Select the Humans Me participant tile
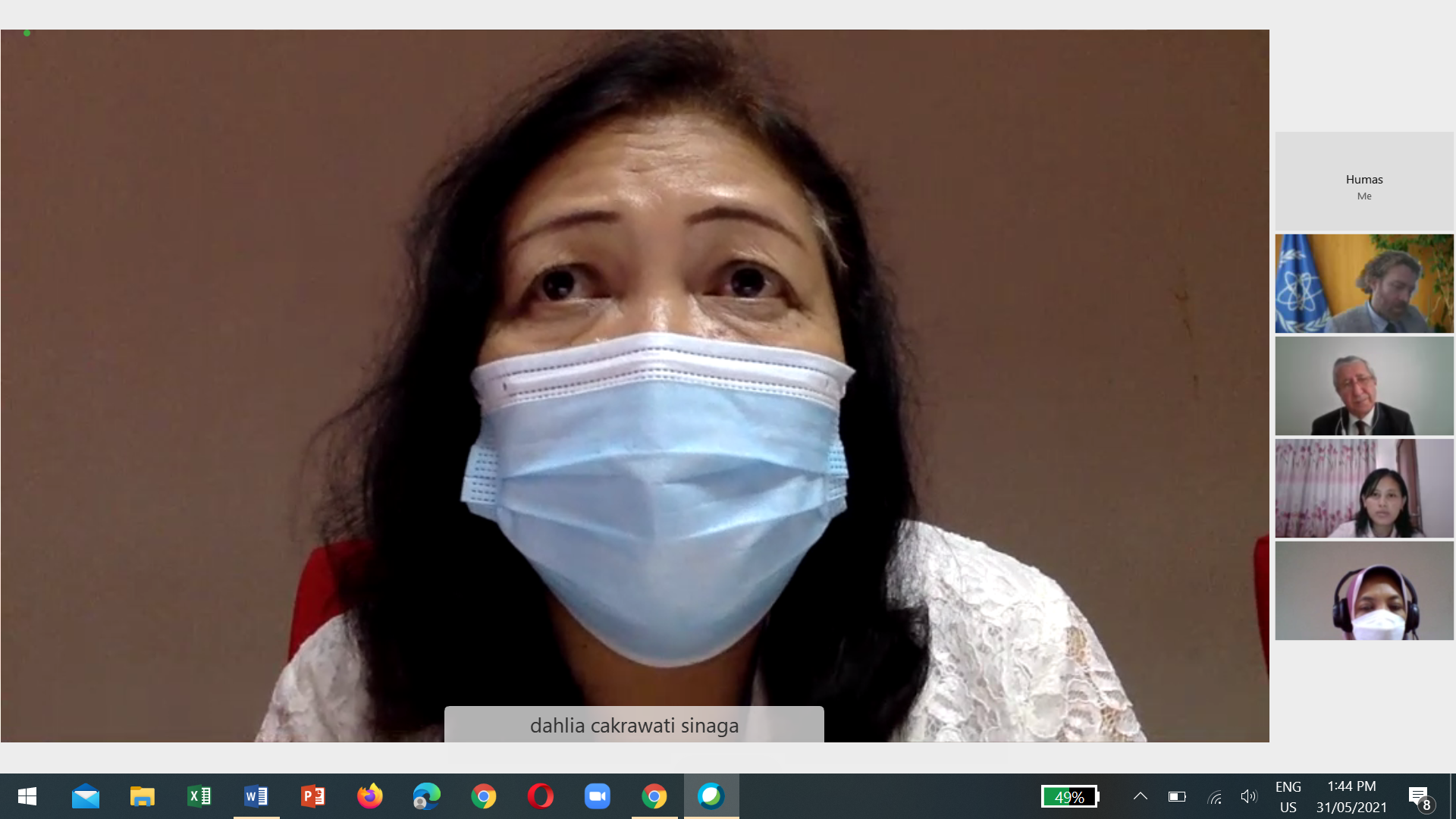1456x819 pixels. 1364,181
